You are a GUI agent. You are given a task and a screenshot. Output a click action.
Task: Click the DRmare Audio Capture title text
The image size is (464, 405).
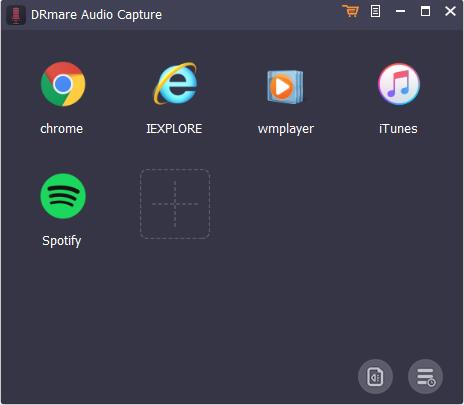pos(96,15)
